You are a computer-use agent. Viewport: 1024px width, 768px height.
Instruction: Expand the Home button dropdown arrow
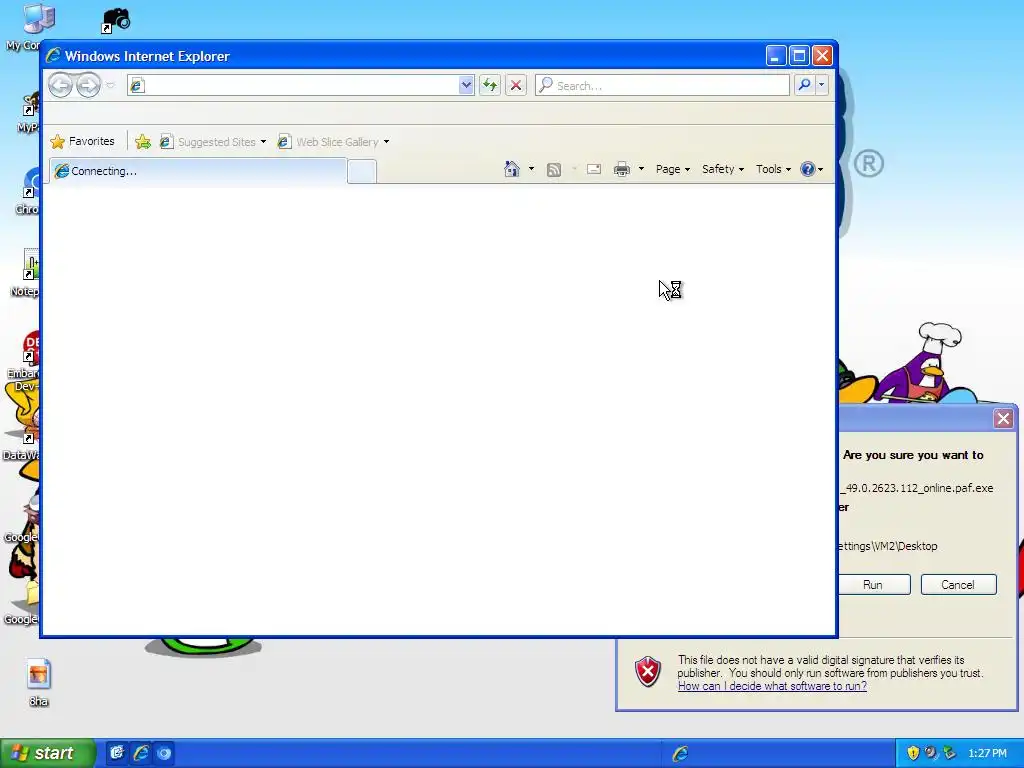pos(531,169)
